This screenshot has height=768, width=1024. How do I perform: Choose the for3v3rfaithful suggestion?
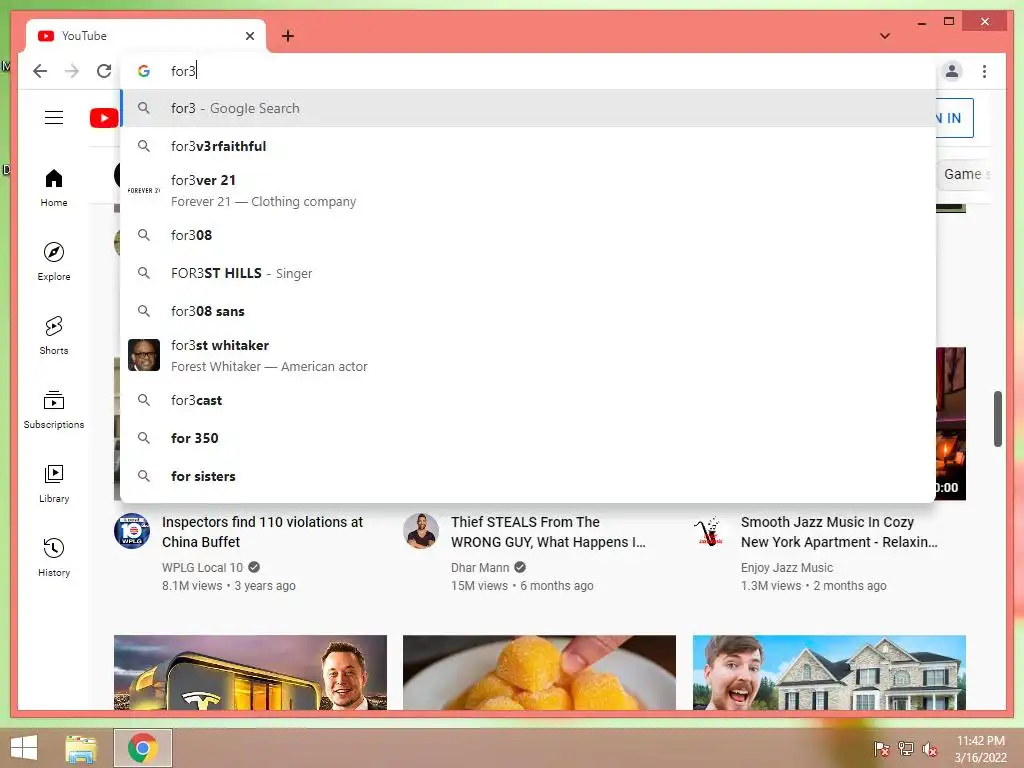coord(528,146)
